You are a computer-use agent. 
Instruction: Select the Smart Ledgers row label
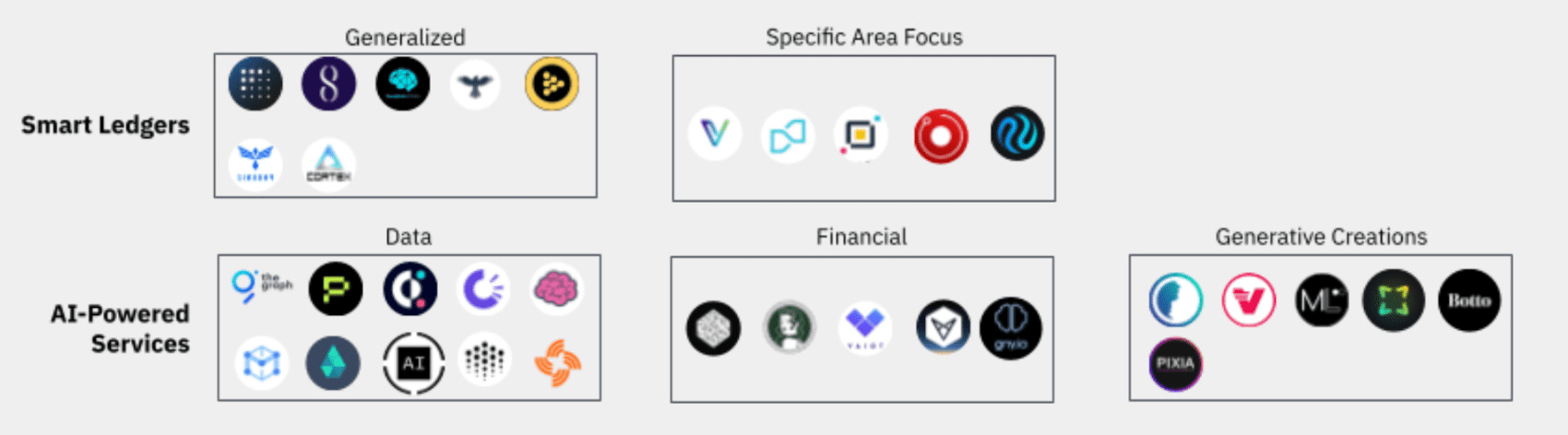105,125
